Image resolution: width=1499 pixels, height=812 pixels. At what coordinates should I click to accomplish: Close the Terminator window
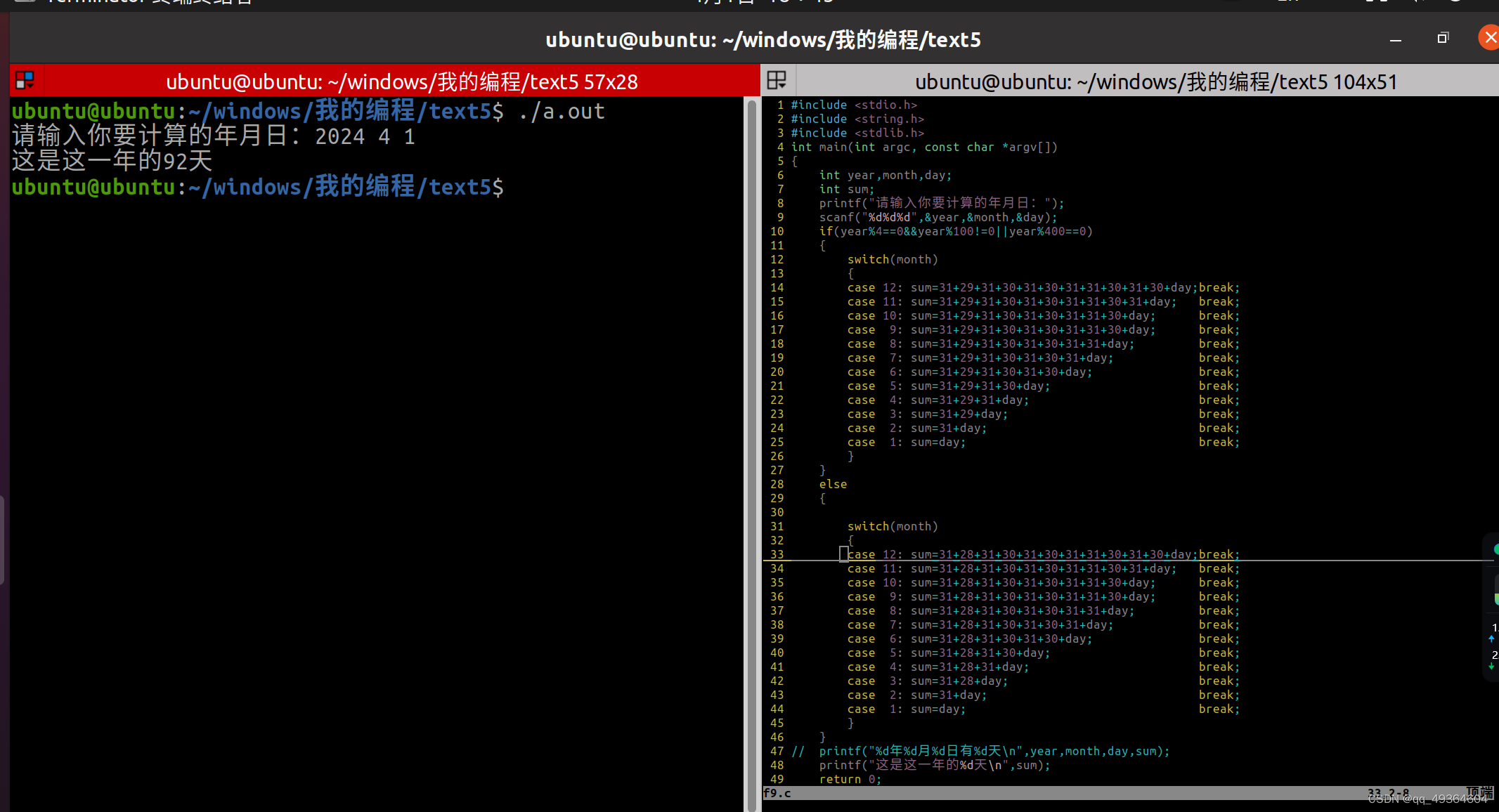[x=1489, y=38]
